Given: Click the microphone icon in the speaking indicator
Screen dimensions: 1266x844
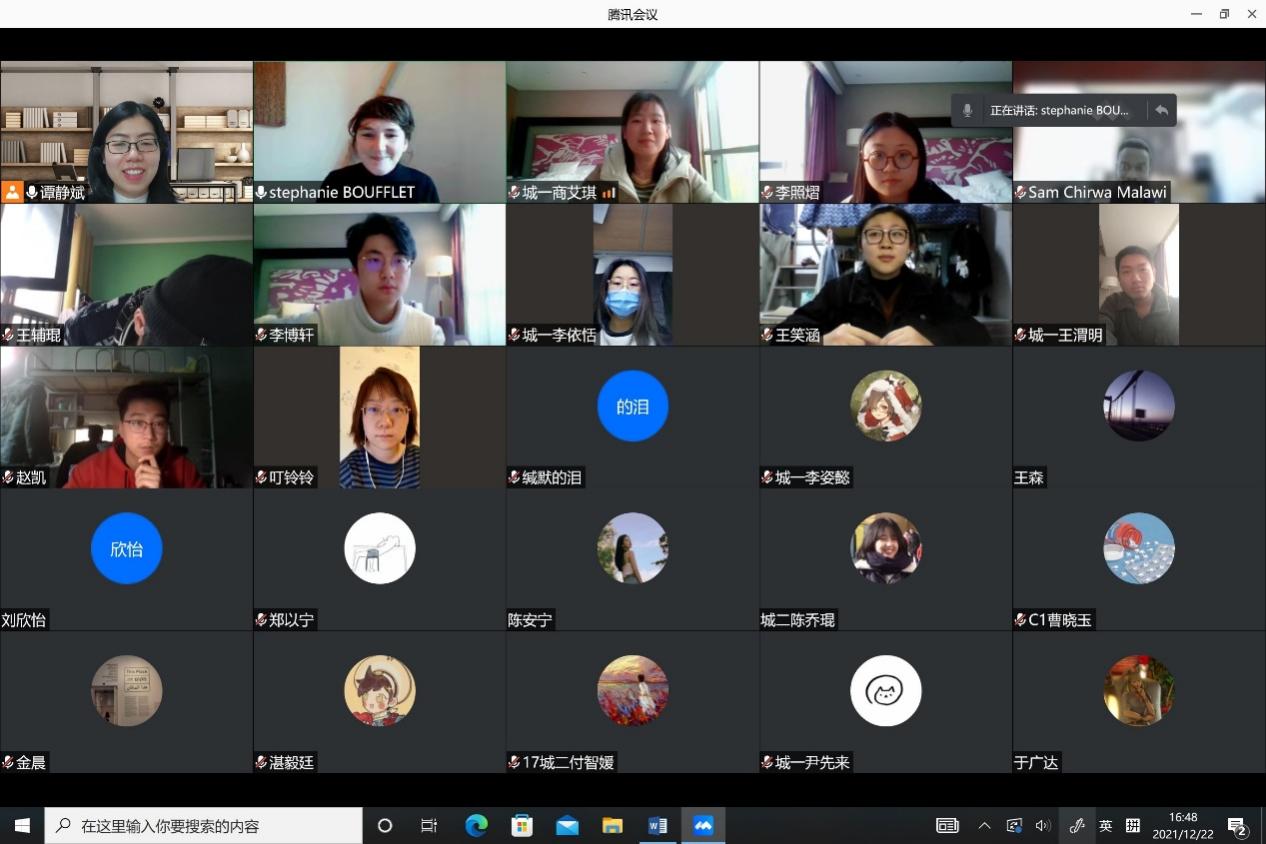Looking at the screenshot, I should 967,110.
